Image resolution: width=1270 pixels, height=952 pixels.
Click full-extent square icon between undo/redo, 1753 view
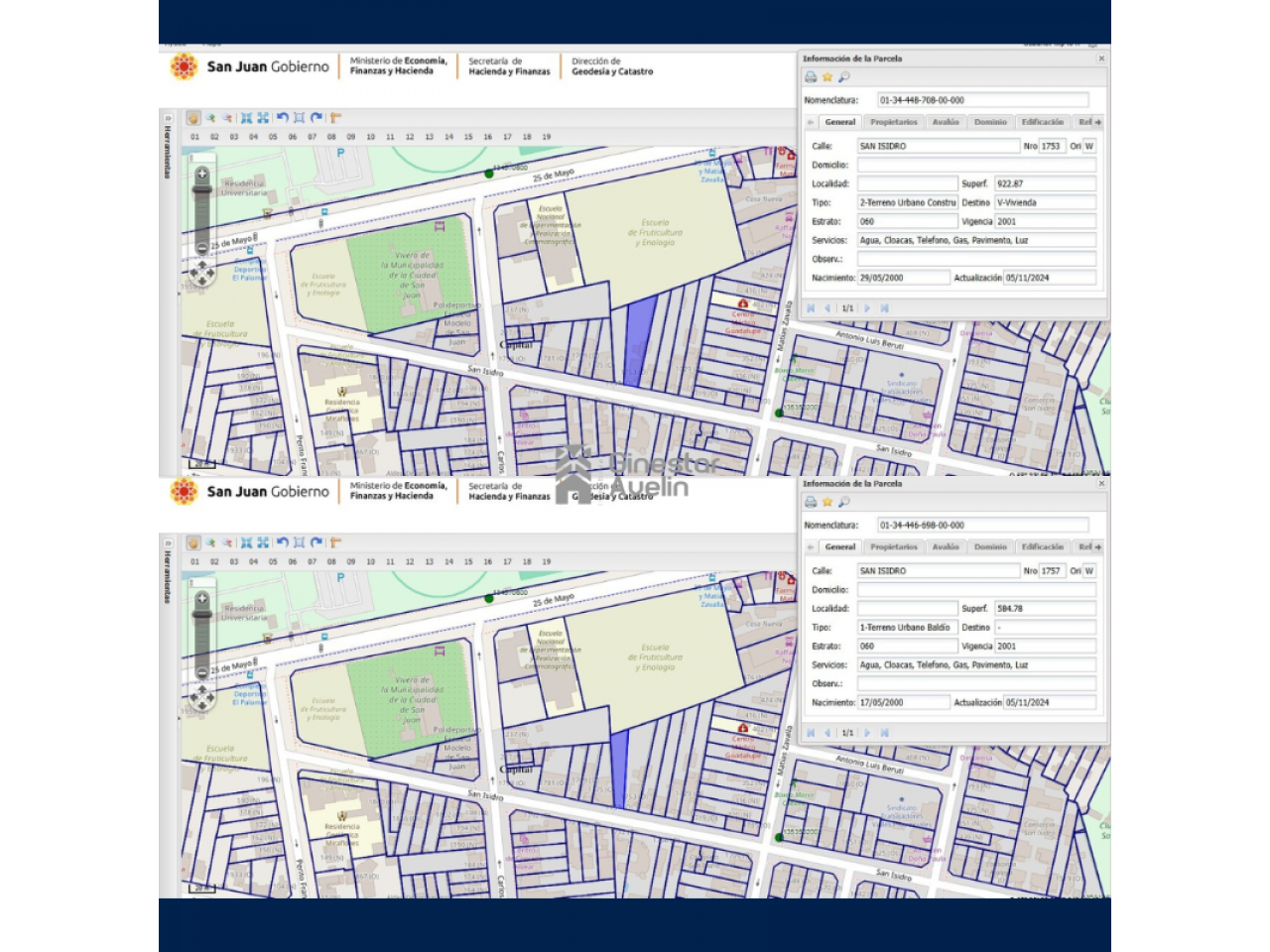pos(299,117)
